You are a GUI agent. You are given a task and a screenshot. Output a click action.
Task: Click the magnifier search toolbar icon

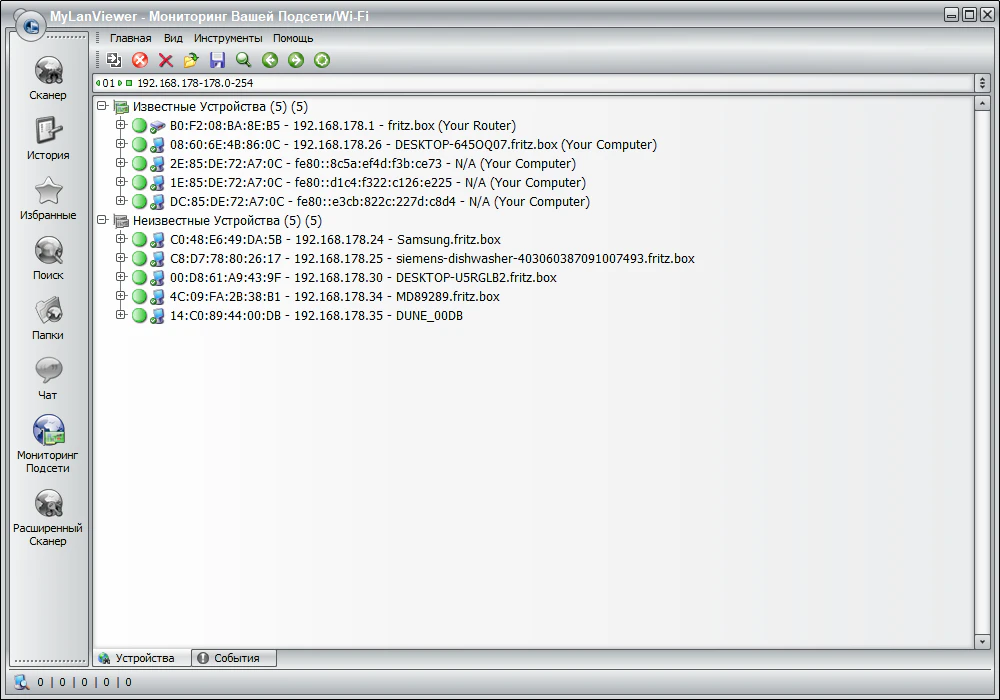coord(243,61)
